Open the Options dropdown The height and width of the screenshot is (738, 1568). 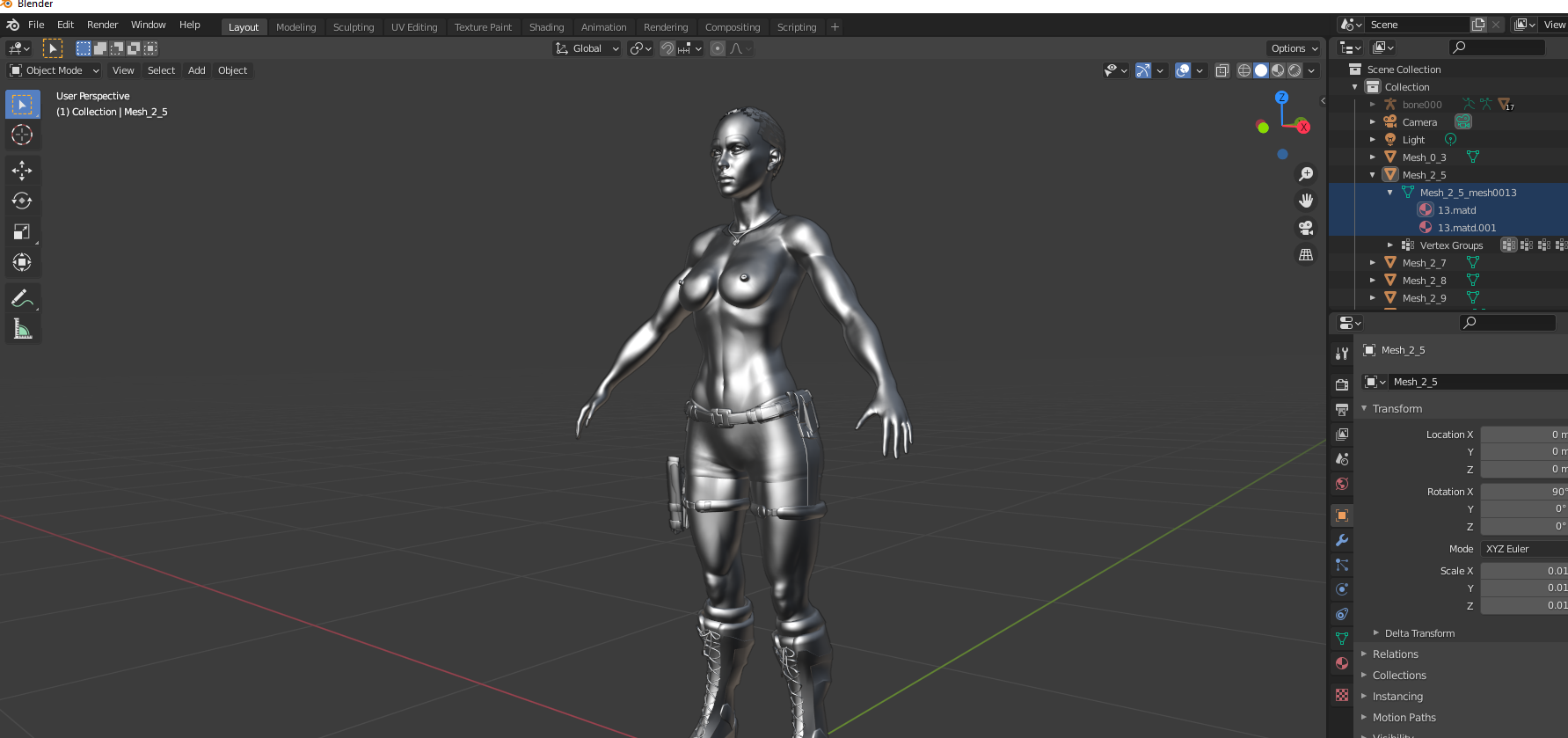click(1294, 48)
